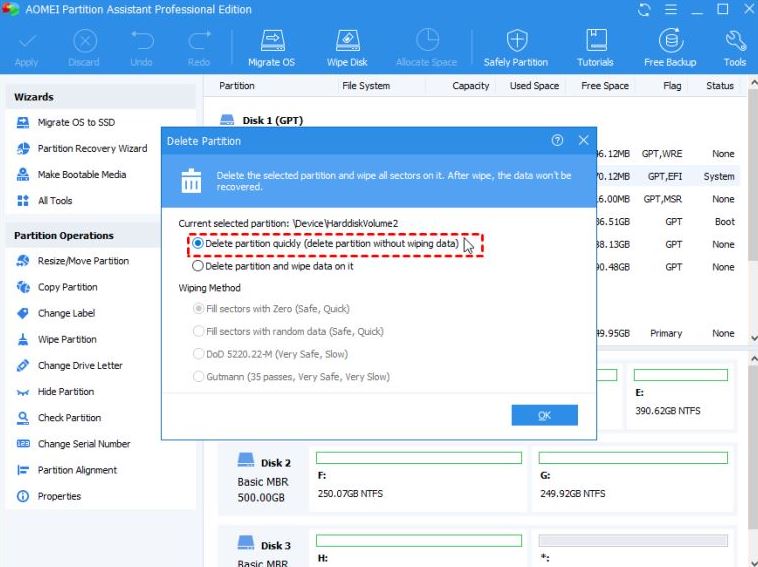Close the Delete Partition dialog
This screenshot has width=758, height=567.
[x=583, y=141]
